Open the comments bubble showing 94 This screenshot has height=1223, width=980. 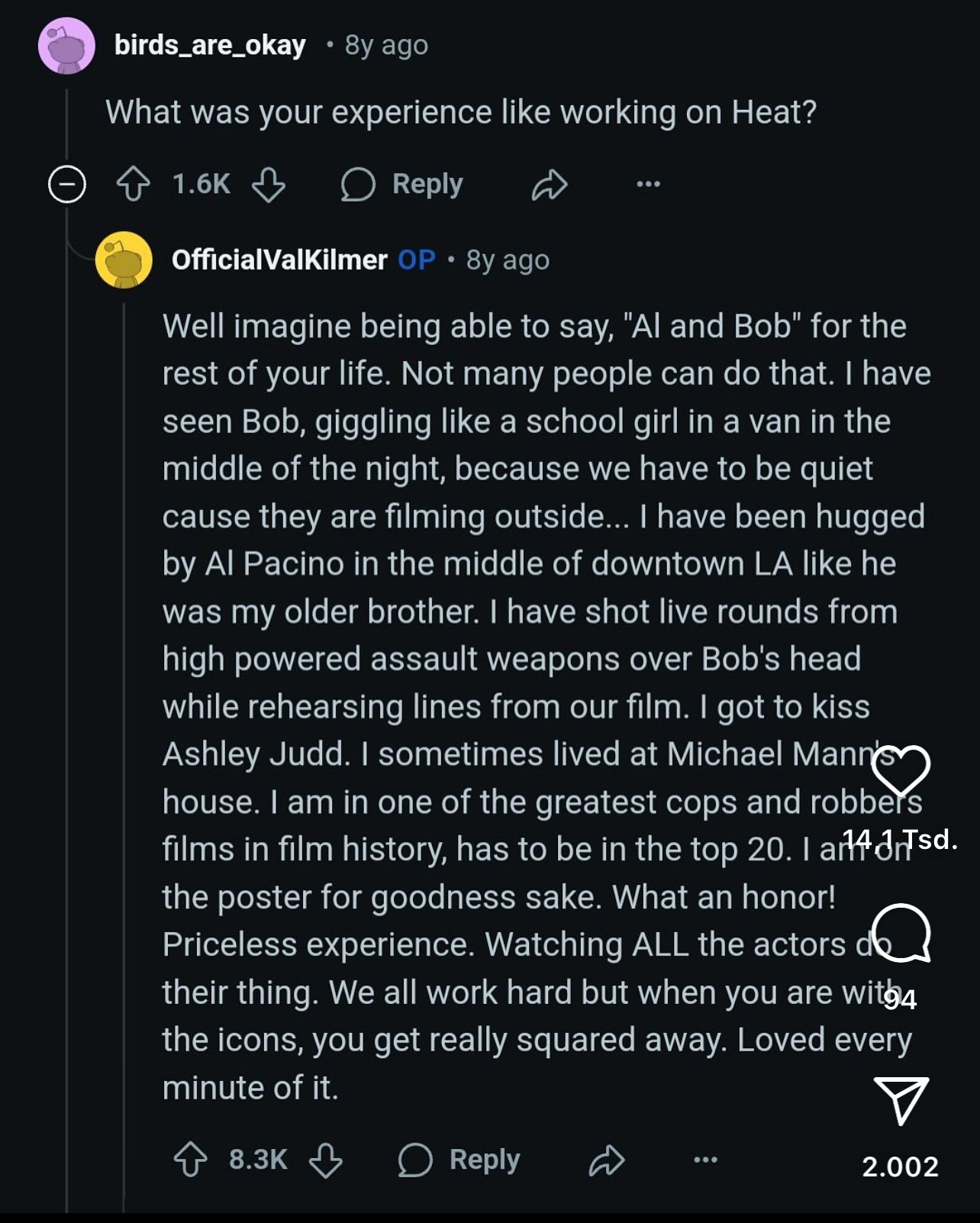click(x=901, y=934)
